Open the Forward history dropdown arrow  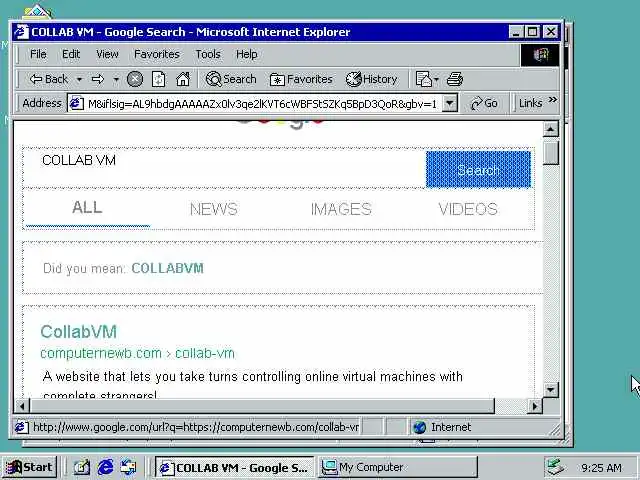click(116, 79)
